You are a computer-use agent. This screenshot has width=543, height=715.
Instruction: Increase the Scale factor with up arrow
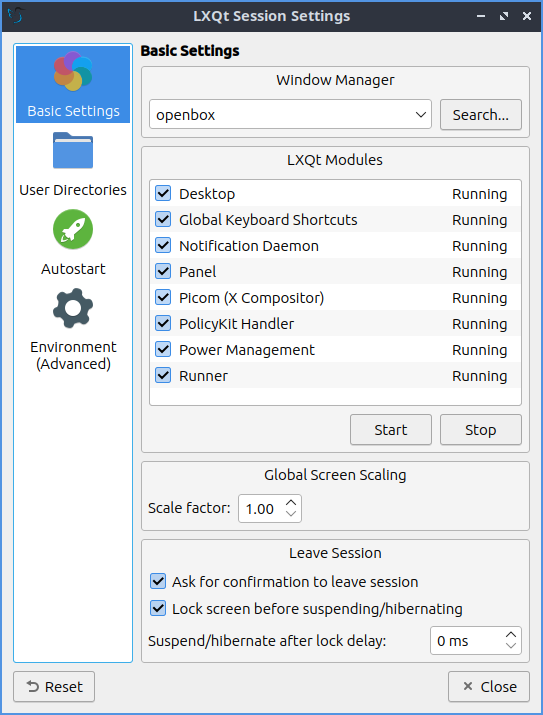(x=291, y=503)
